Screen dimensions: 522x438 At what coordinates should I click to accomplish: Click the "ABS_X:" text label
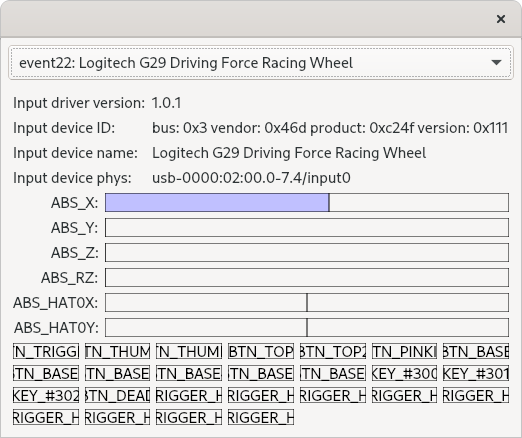75,203
